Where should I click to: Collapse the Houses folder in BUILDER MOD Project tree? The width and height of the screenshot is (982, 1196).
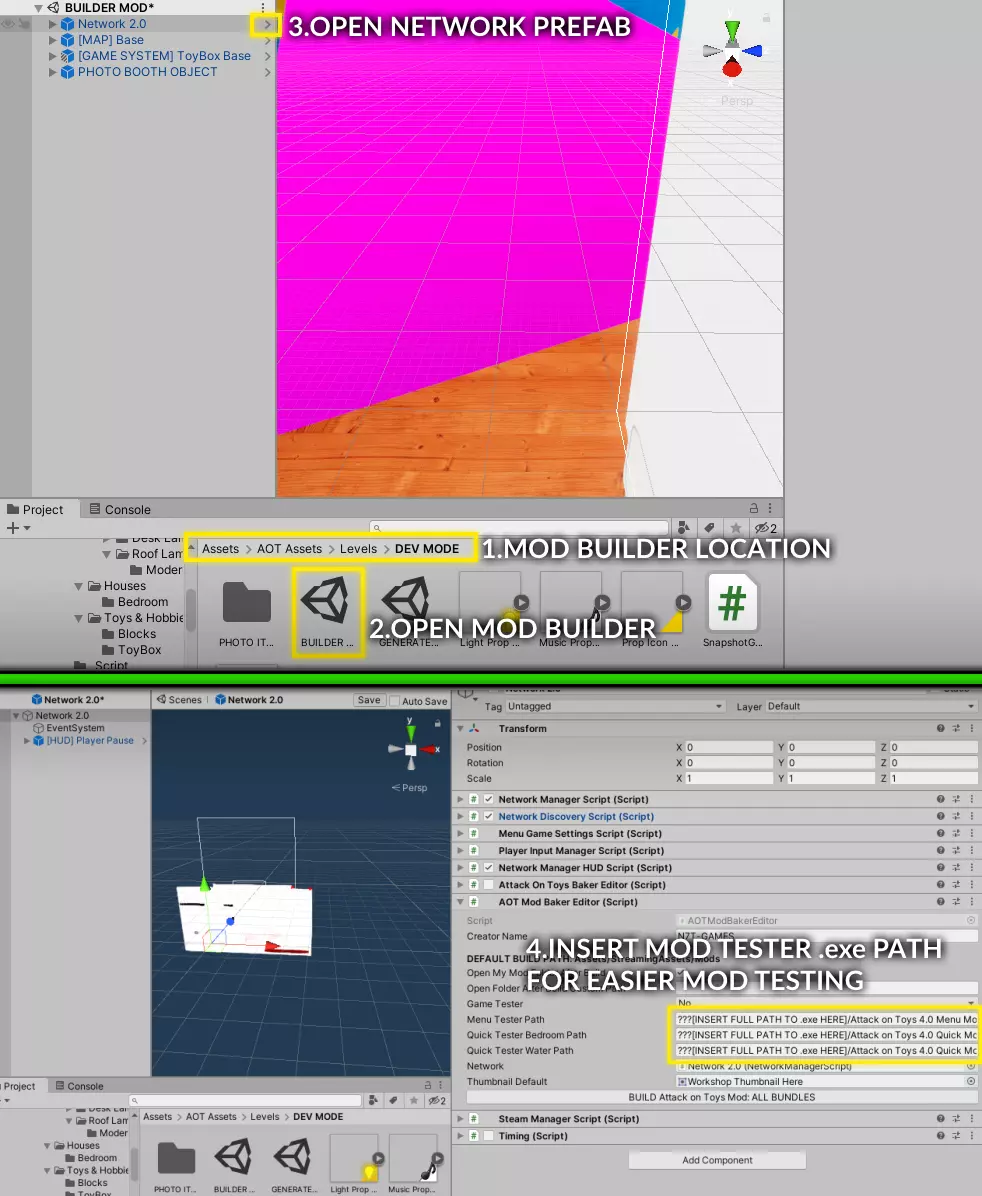click(79, 587)
